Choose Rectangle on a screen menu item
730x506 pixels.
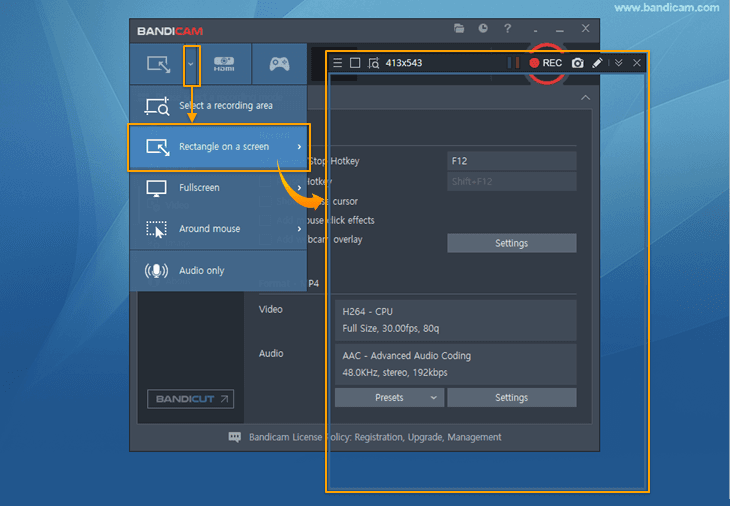coord(218,147)
